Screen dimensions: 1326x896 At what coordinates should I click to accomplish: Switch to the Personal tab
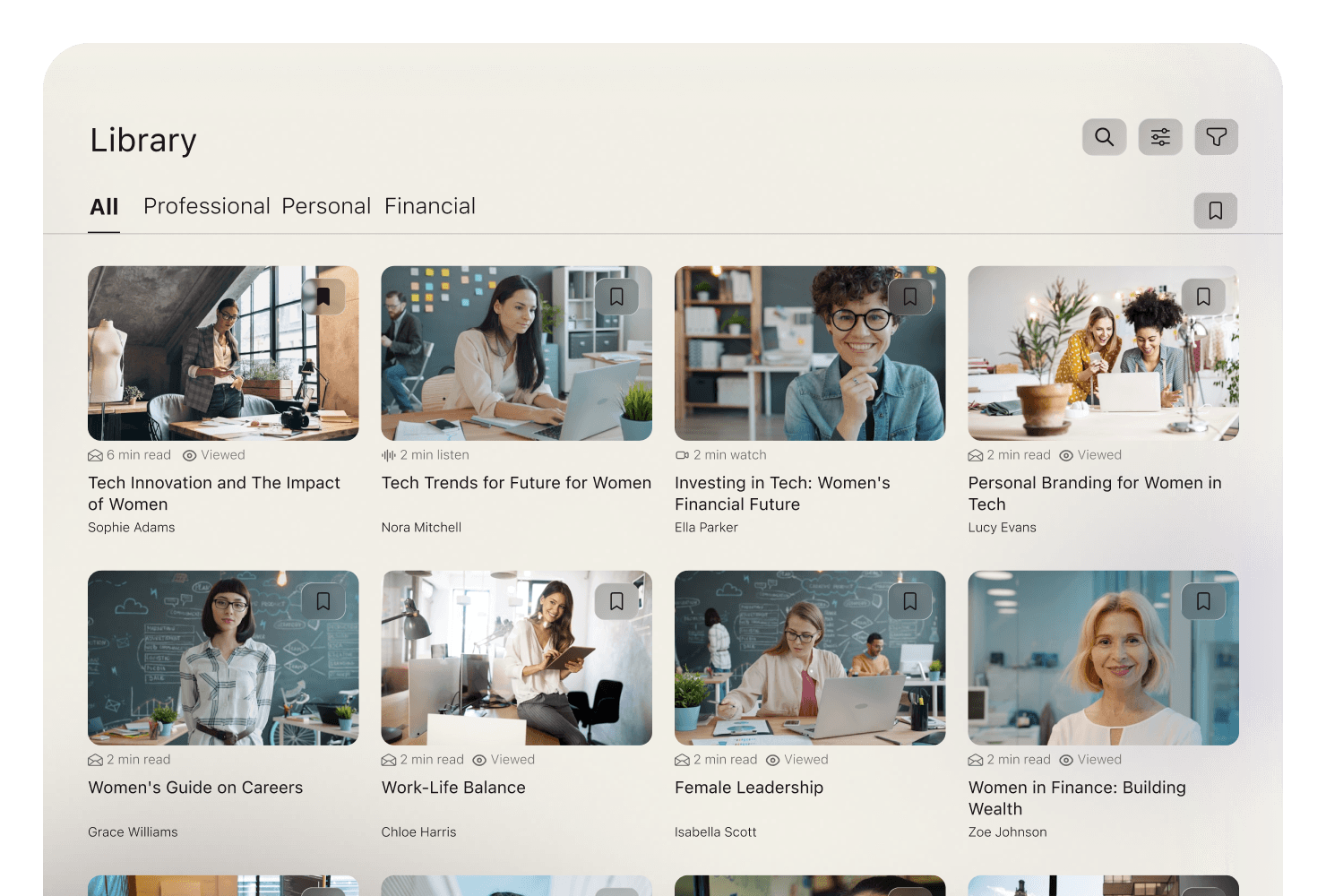coord(326,206)
